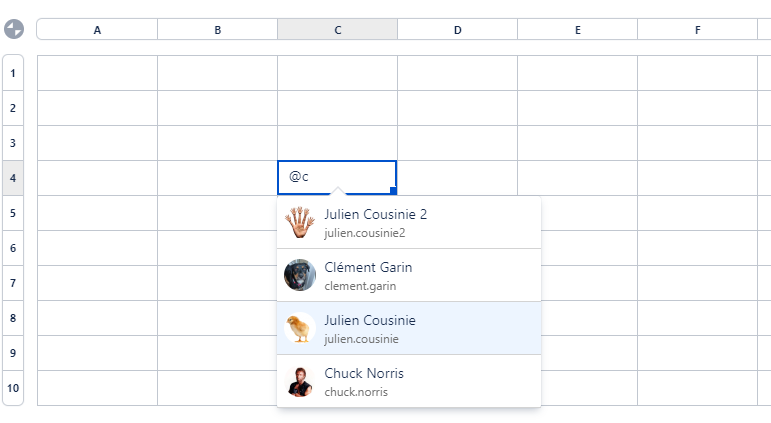771x423 pixels.
Task: Click the select-all corner icon
Action: pyautogui.click(x=13, y=29)
